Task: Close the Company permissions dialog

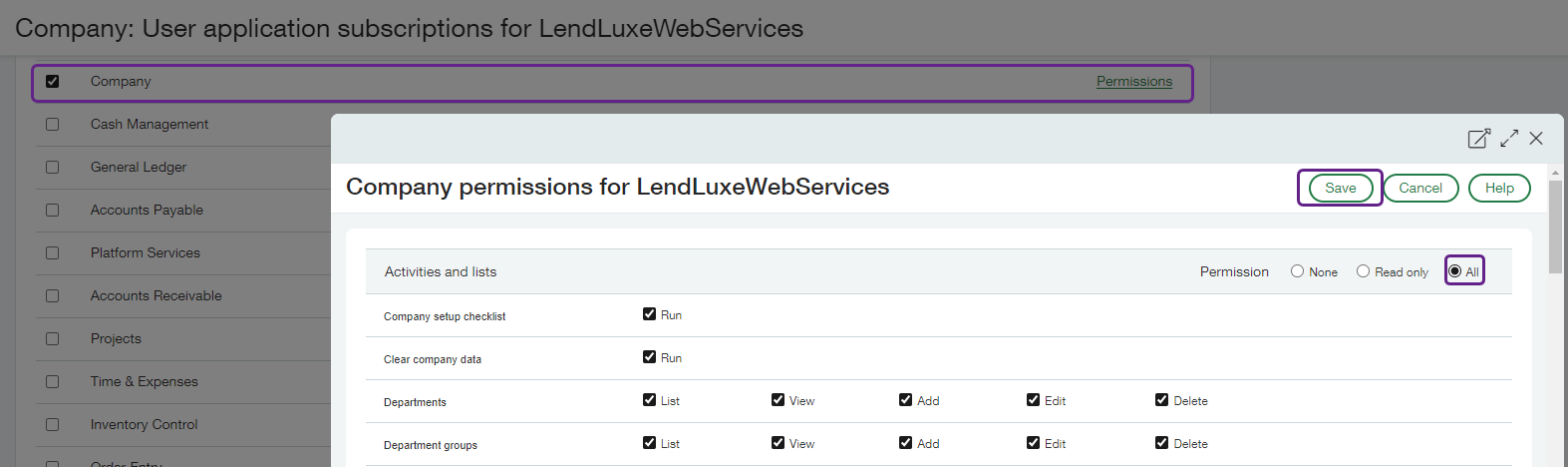Action: coord(1536,139)
